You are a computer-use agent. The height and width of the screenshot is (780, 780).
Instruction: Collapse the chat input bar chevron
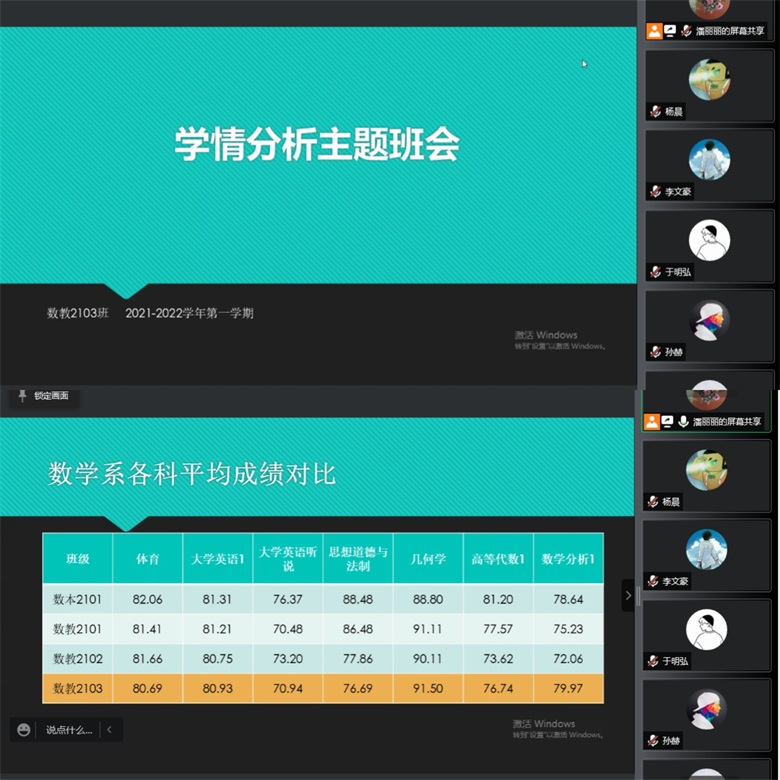(108, 730)
